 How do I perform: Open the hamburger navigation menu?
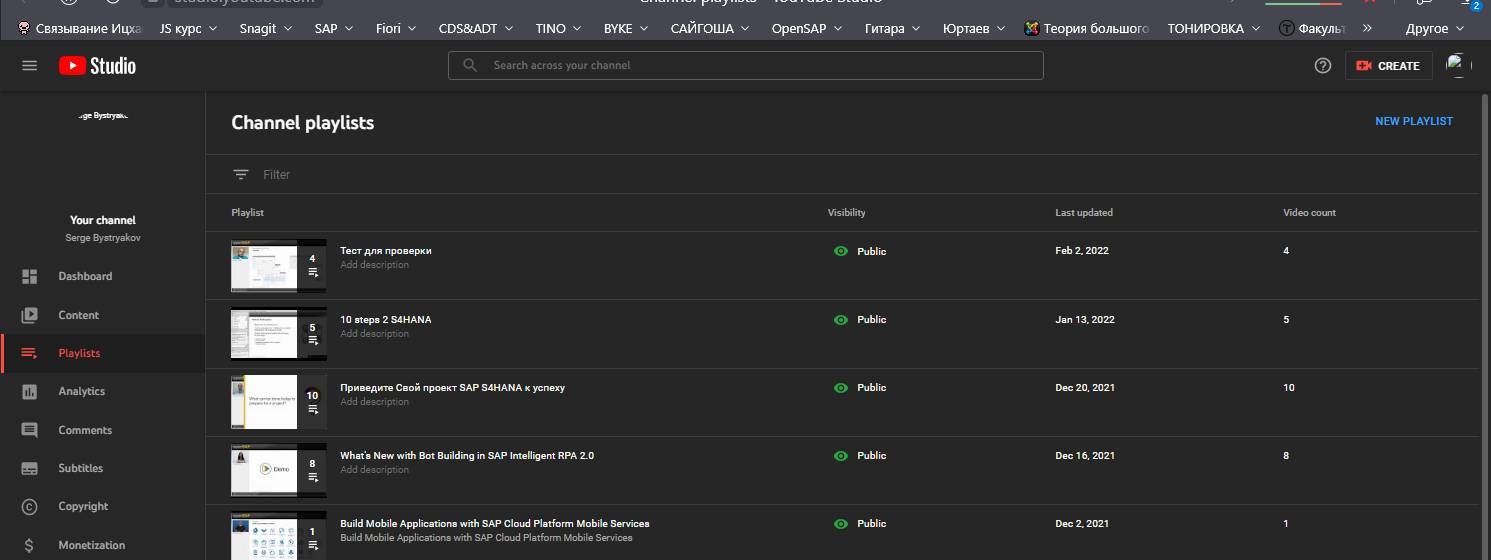point(29,66)
